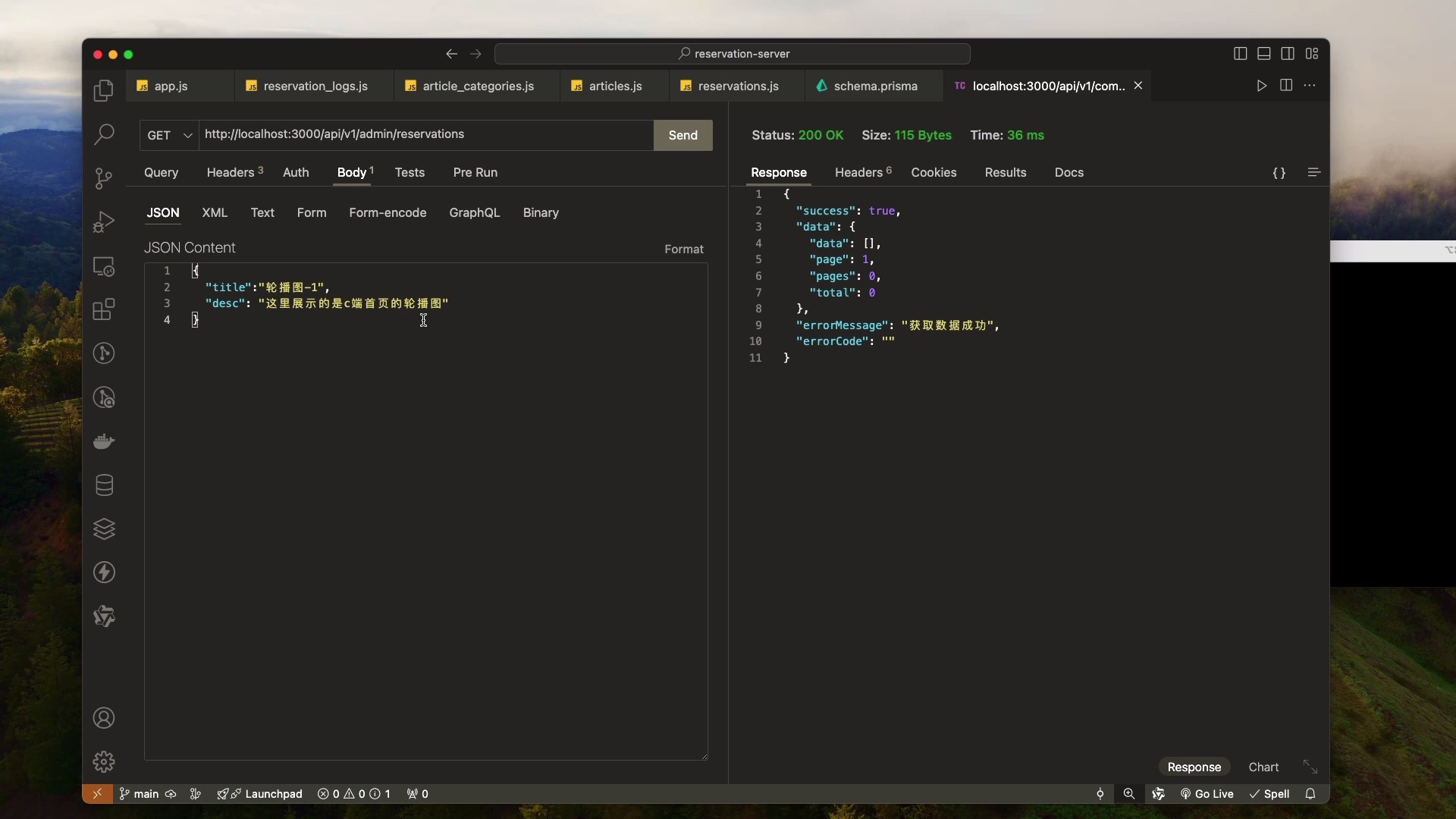Open the Source Control sidebar icon
This screenshot has width=1456, height=819.
coord(104,178)
